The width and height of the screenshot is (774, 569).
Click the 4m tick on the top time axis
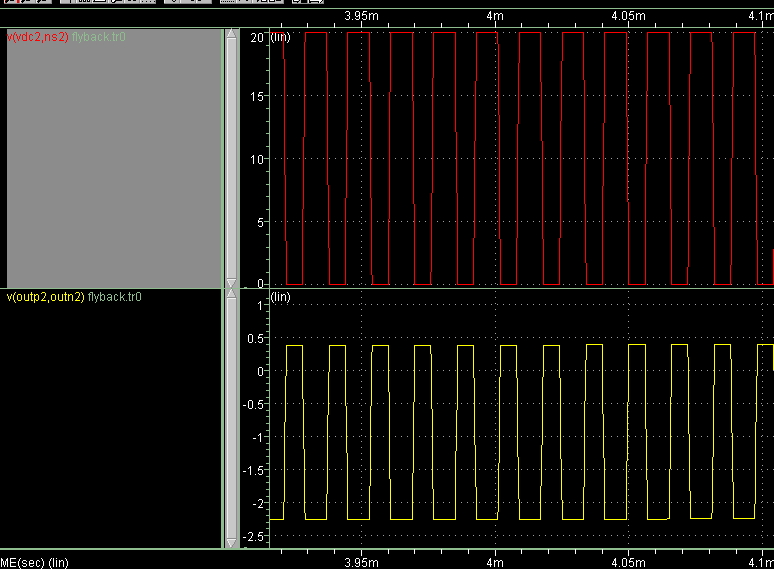coord(494,16)
